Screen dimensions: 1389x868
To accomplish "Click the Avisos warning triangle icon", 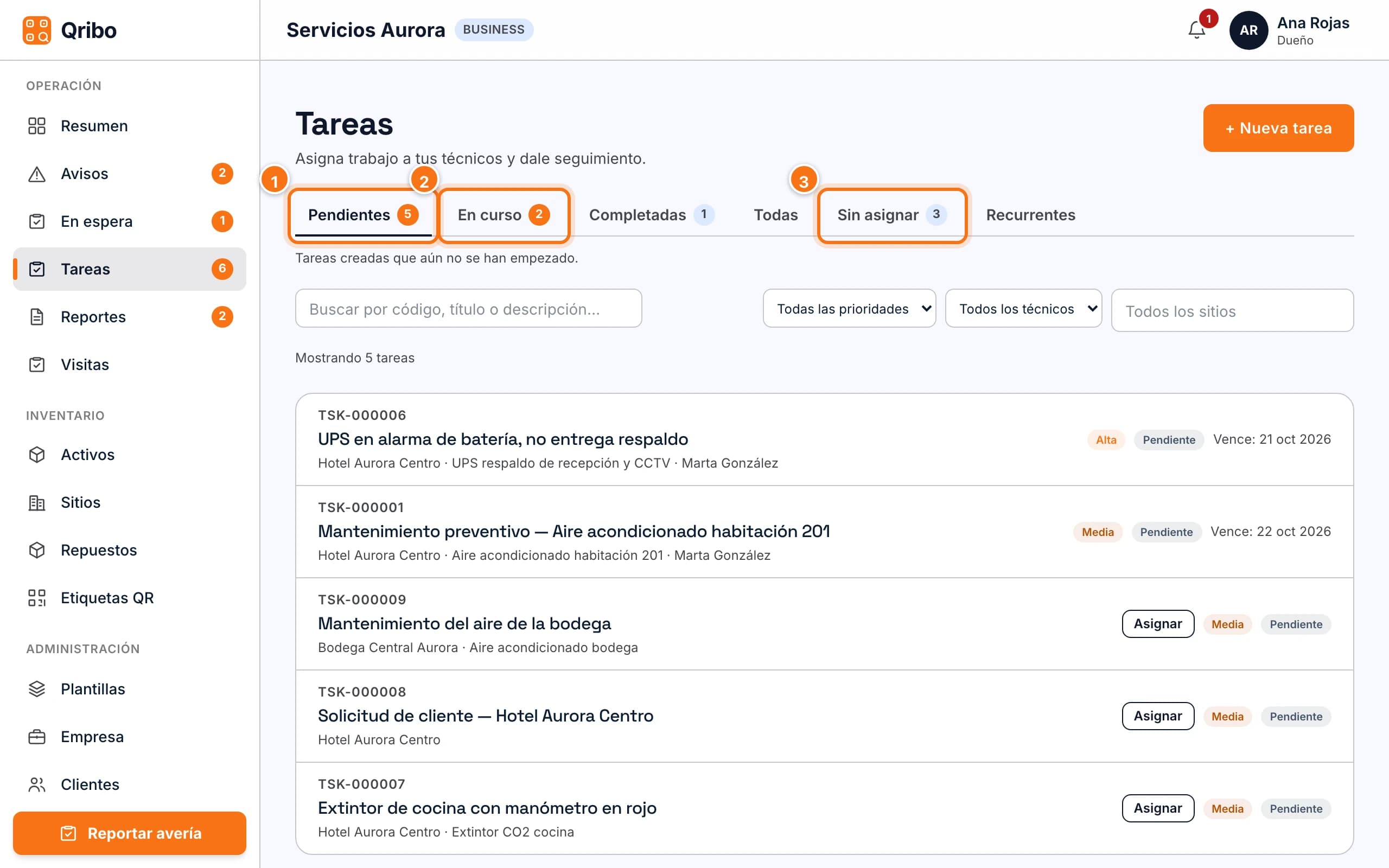I will pyautogui.click(x=37, y=174).
